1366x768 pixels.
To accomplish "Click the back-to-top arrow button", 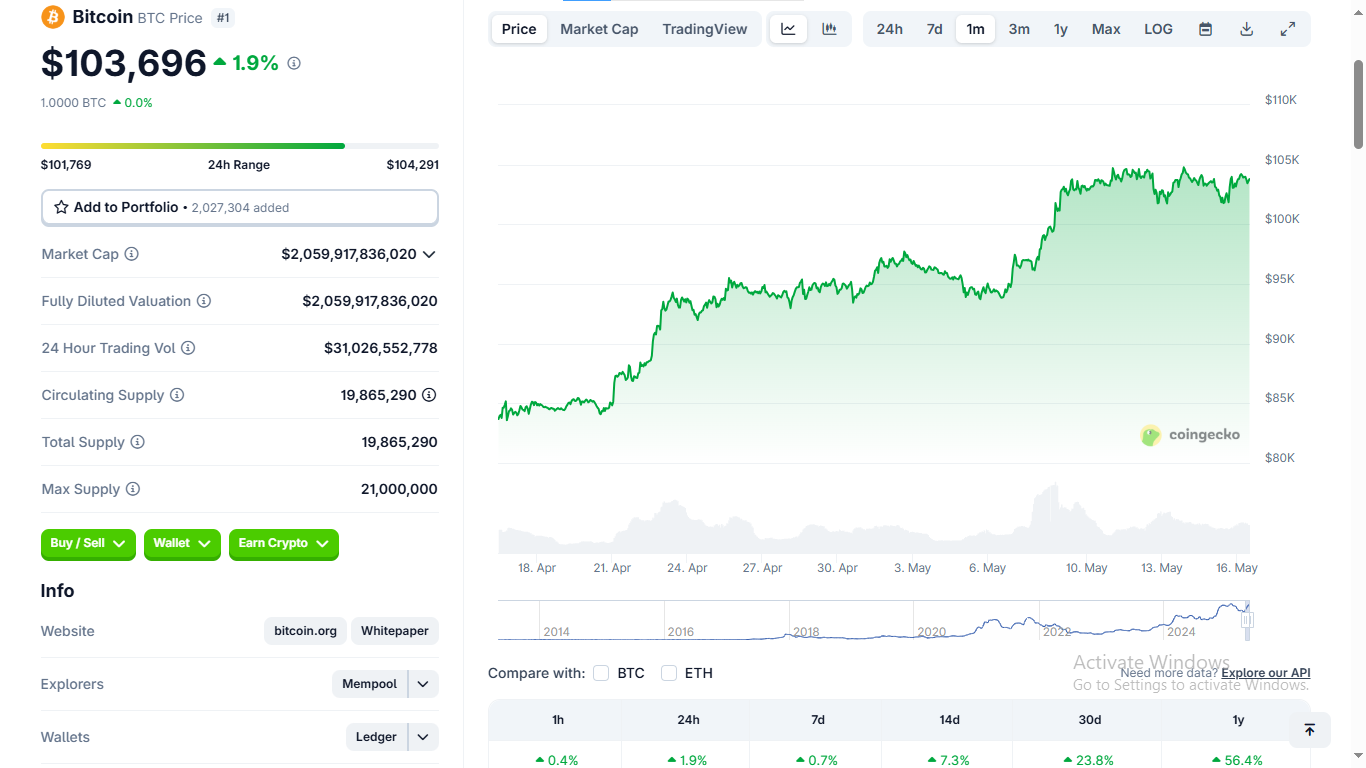I will click(1310, 730).
